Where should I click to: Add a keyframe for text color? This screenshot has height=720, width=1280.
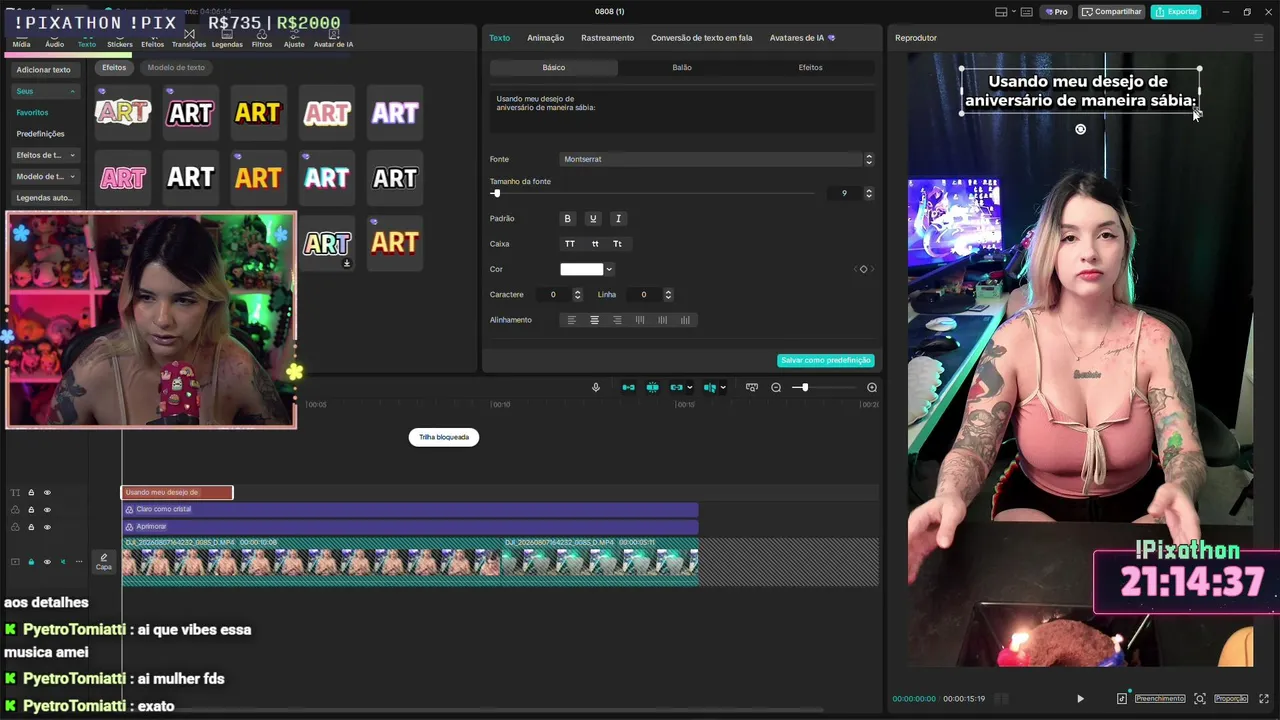pyautogui.click(x=864, y=269)
